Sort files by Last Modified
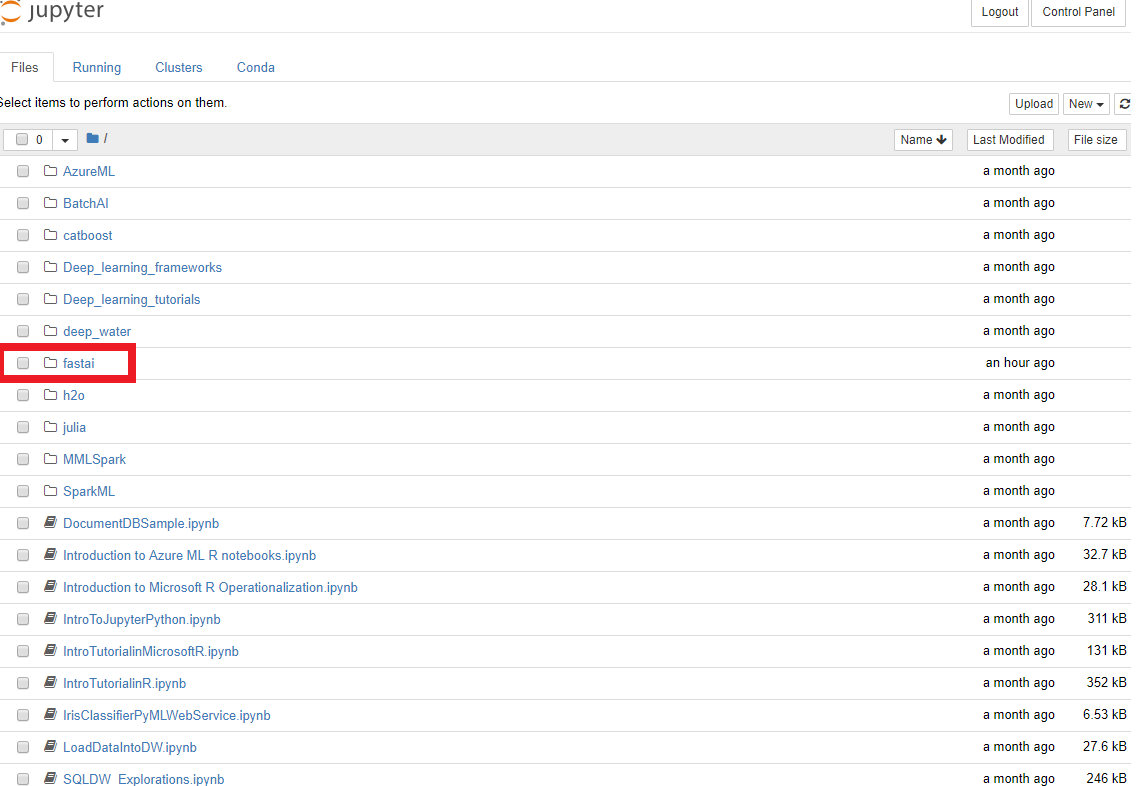The height and width of the screenshot is (786, 1136). coord(1008,140)
